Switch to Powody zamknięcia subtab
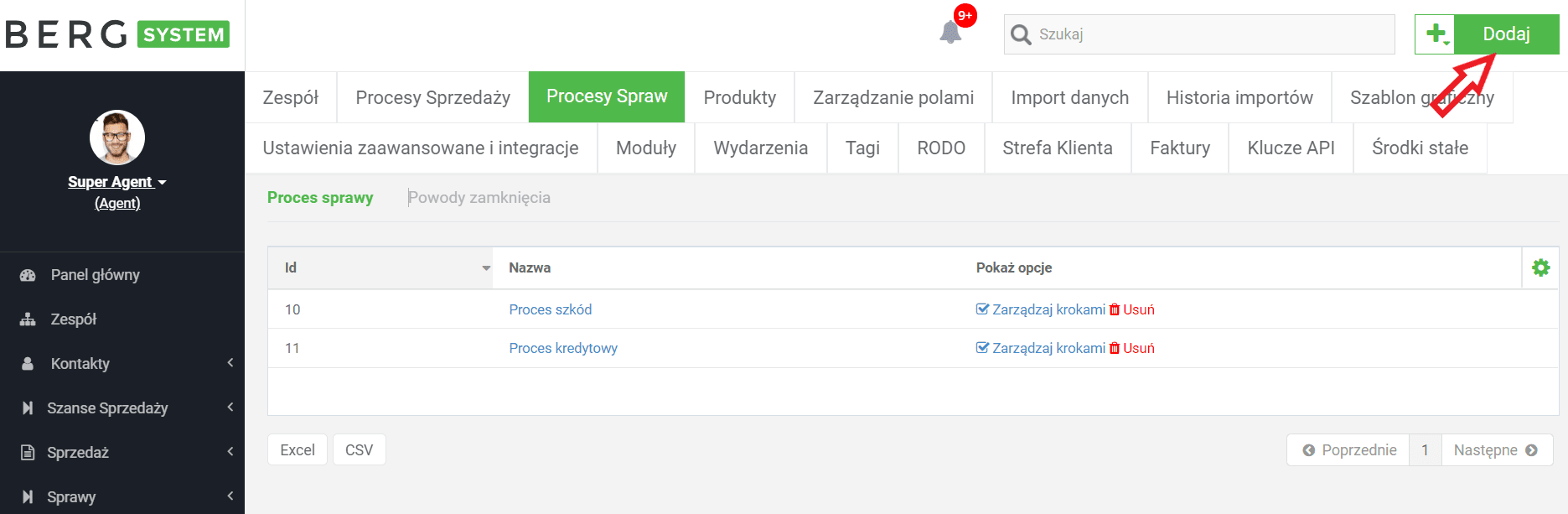This screenshot has width=1568, height=514. (479, 198)
